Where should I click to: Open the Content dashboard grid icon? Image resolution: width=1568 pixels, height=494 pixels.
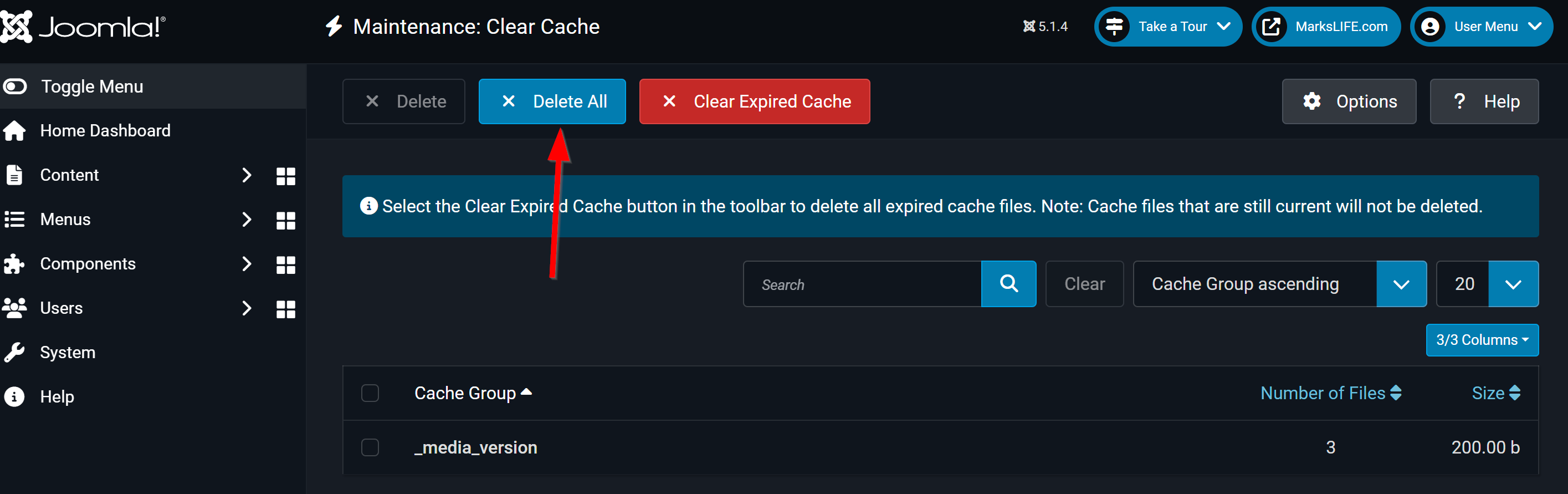[x=285, y=175]
